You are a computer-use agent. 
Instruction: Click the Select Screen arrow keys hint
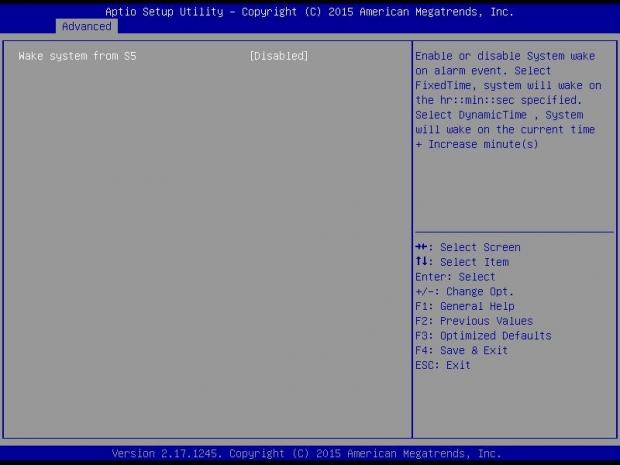pyautogui.click(x=468, y=248)
